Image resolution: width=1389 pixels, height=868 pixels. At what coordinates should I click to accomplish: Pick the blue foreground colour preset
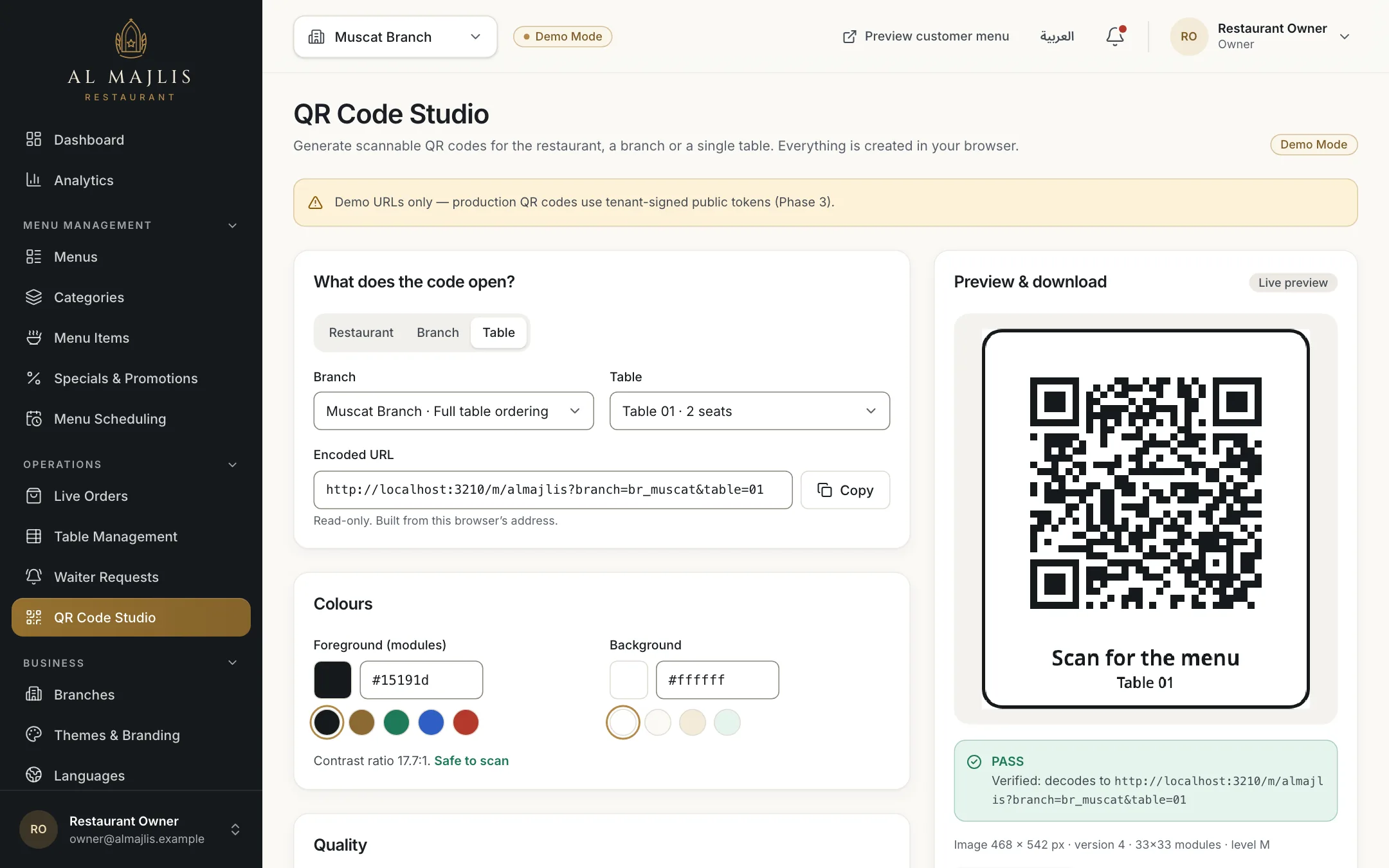431,722
